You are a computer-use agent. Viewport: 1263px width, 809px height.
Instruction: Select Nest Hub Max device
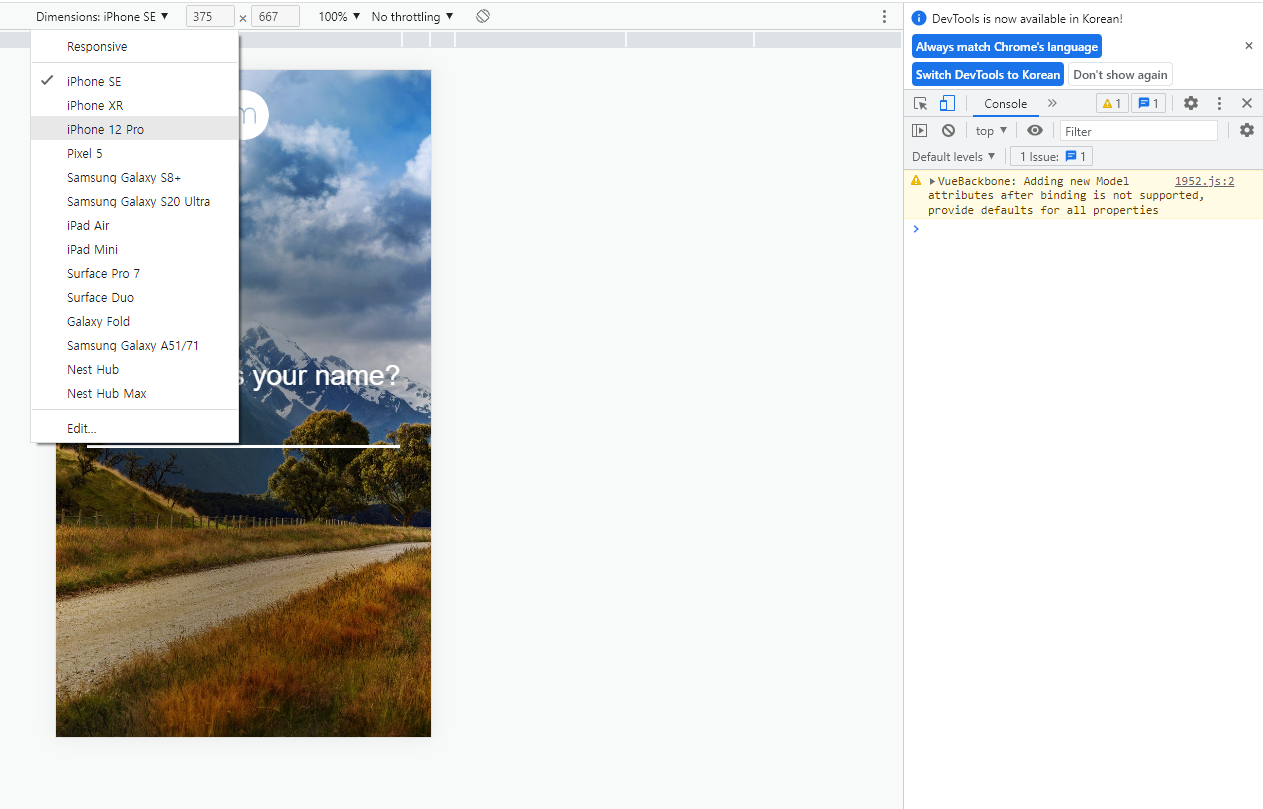[x=135, y=394]
